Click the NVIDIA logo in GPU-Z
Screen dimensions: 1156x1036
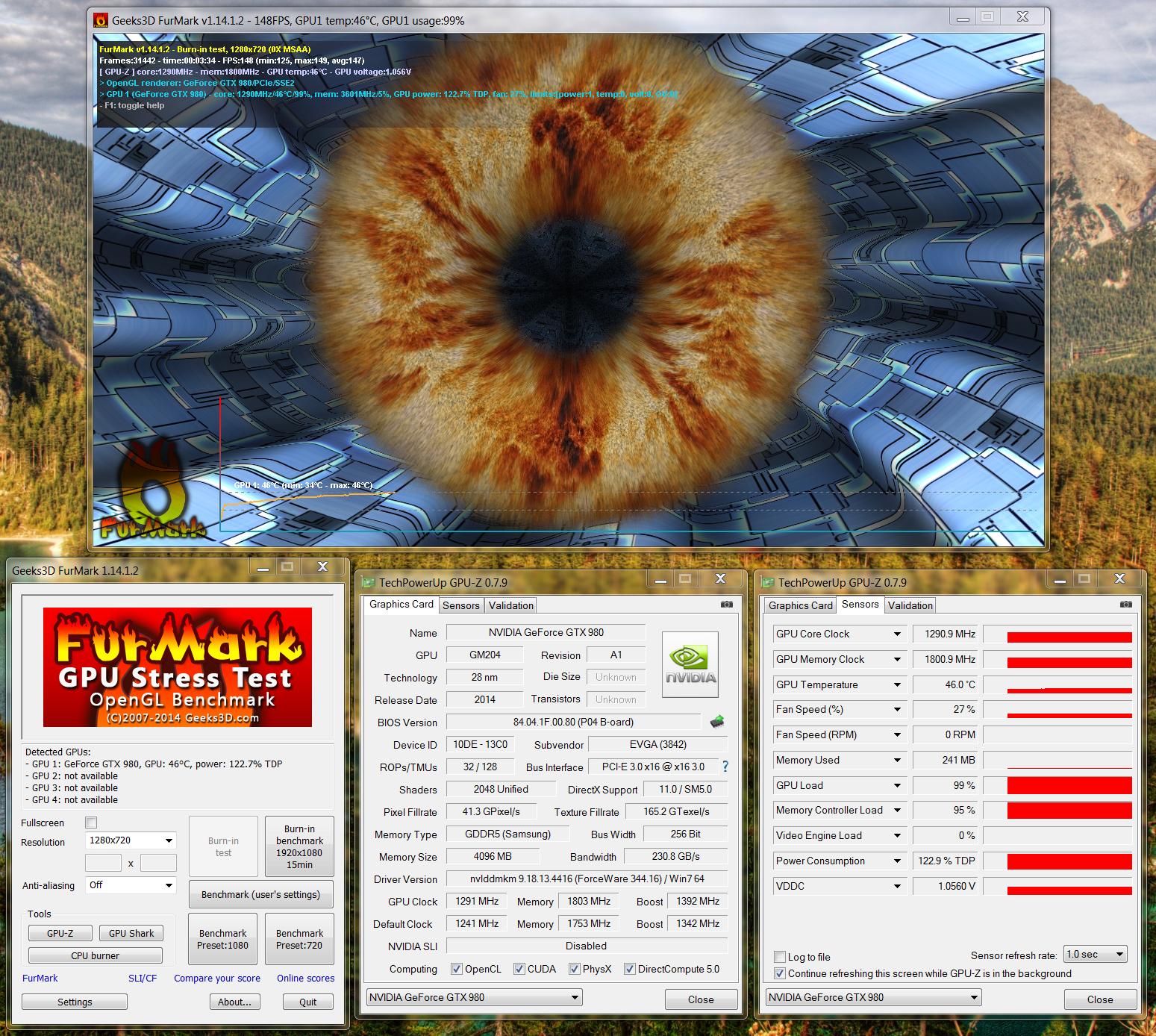(690, 664)
